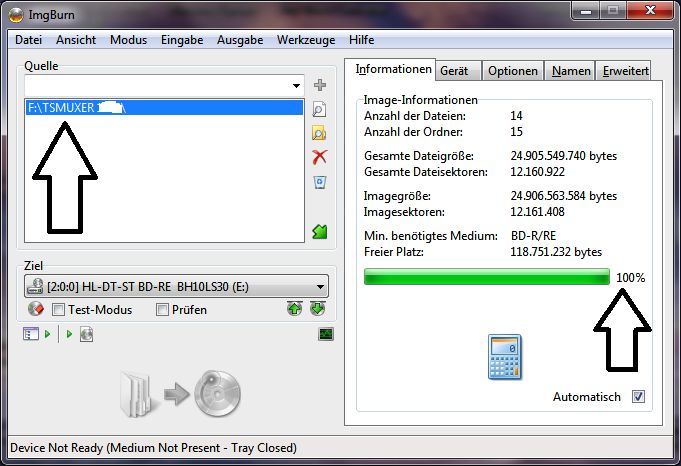Click the second green play arrow icon
This screenshot has width=681, height=466.
pyautogui.click(x=69, y=334)
